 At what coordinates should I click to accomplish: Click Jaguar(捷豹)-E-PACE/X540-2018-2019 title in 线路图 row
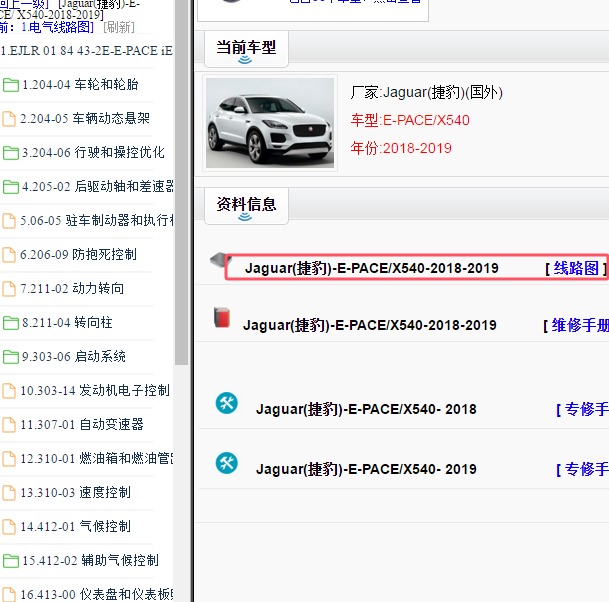[372, 268]
